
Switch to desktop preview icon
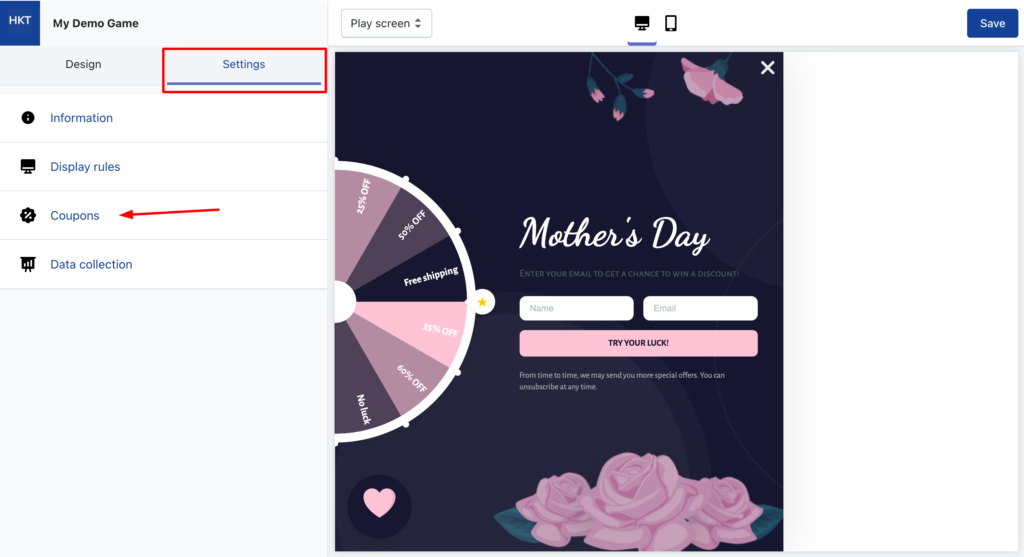coord(642,24)
